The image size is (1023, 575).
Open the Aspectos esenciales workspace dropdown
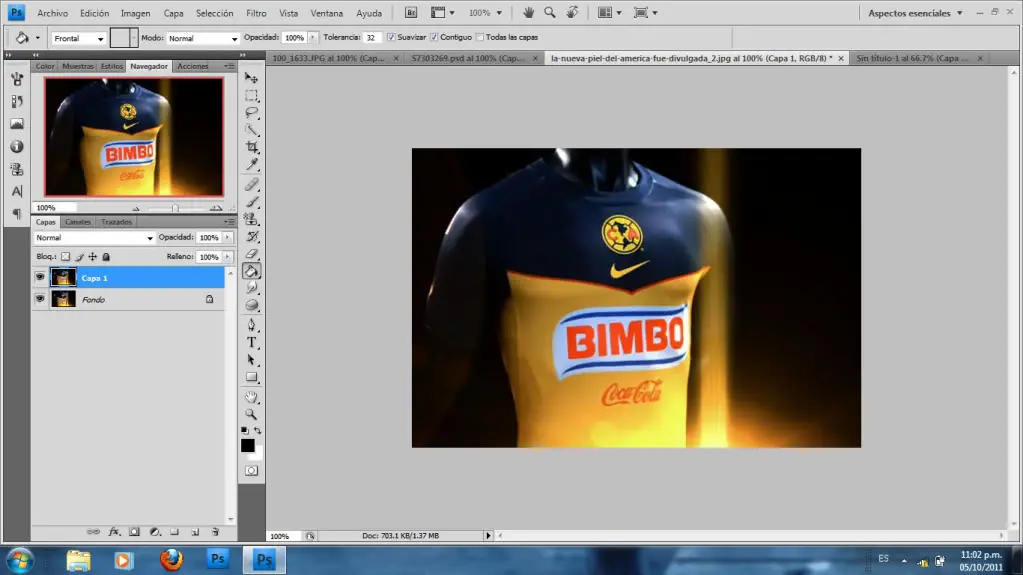(x=915, y=13)
